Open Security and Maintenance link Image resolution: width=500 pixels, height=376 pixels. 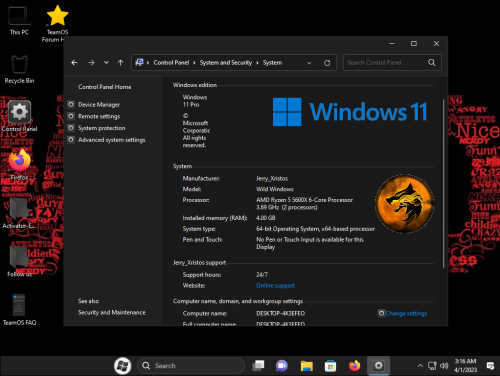click(112, 313)
